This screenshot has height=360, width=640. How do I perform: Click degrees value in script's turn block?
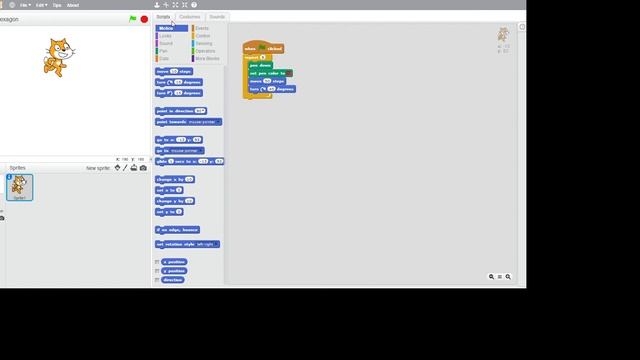271,89
